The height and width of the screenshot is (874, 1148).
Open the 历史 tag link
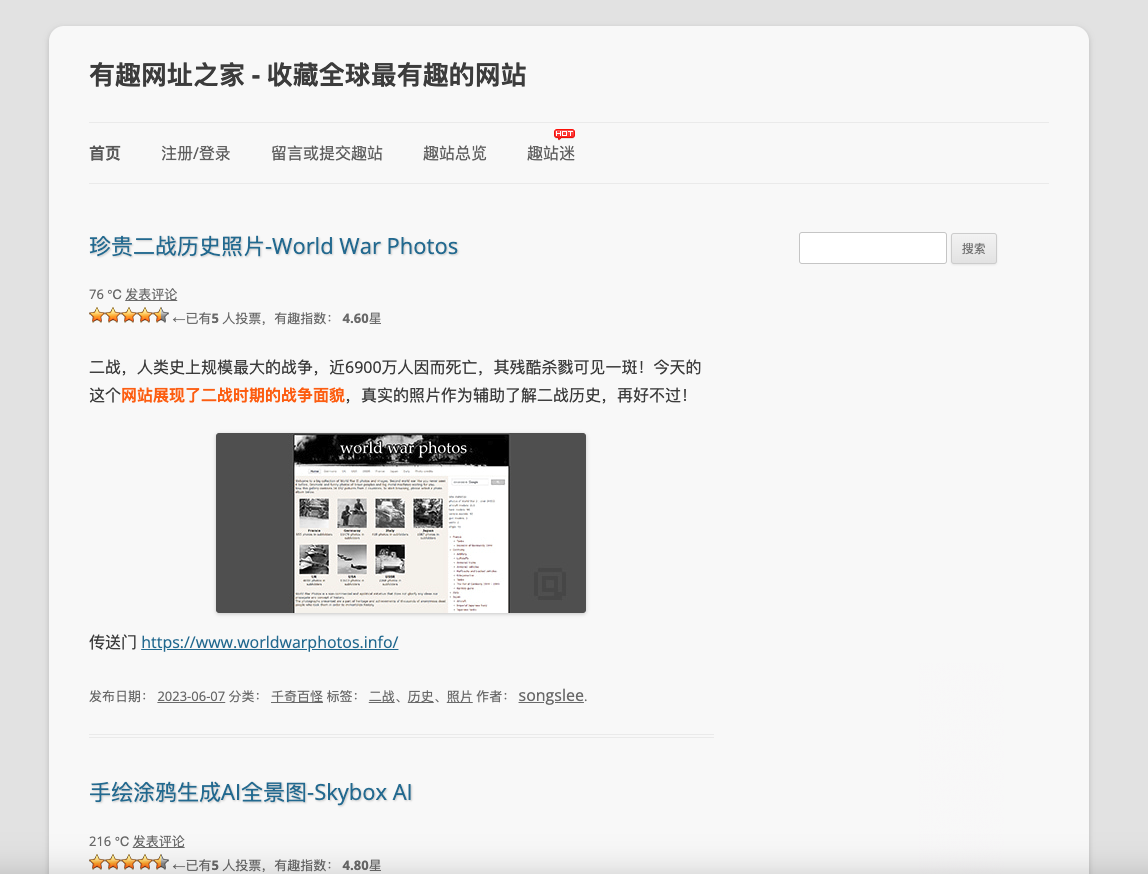click(420, 696)
